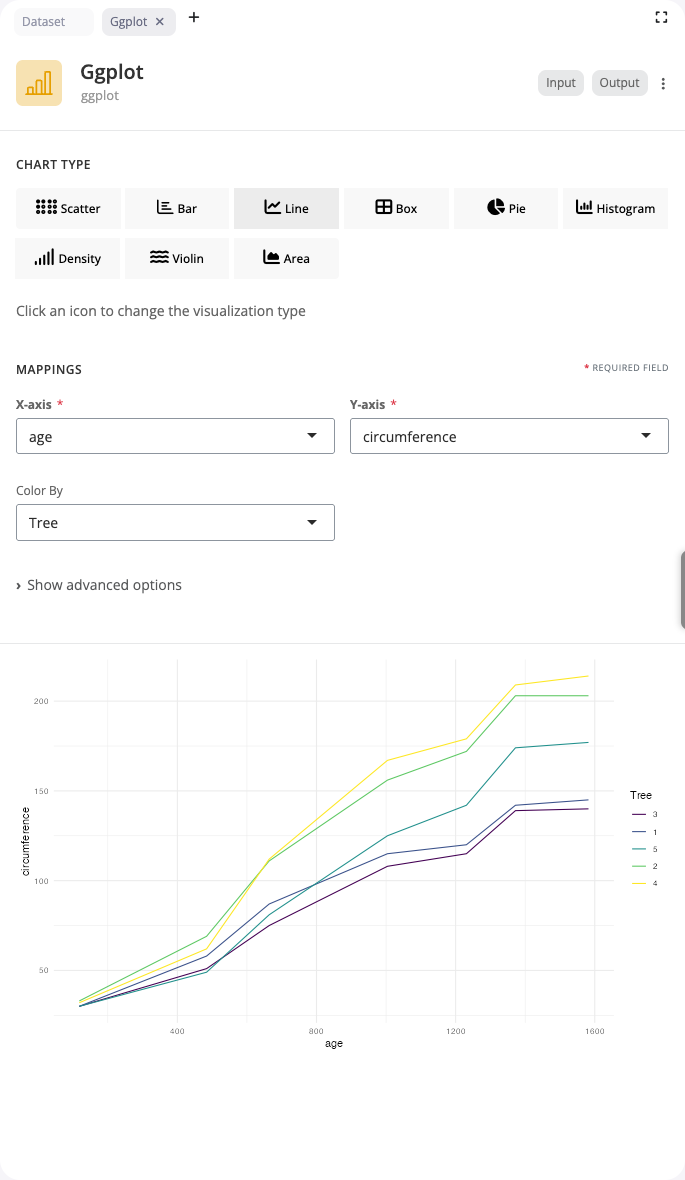The height and width of the screenshot is (1180, 685).
Task: Switch to the Bar chart type
Action: (177, 208)
